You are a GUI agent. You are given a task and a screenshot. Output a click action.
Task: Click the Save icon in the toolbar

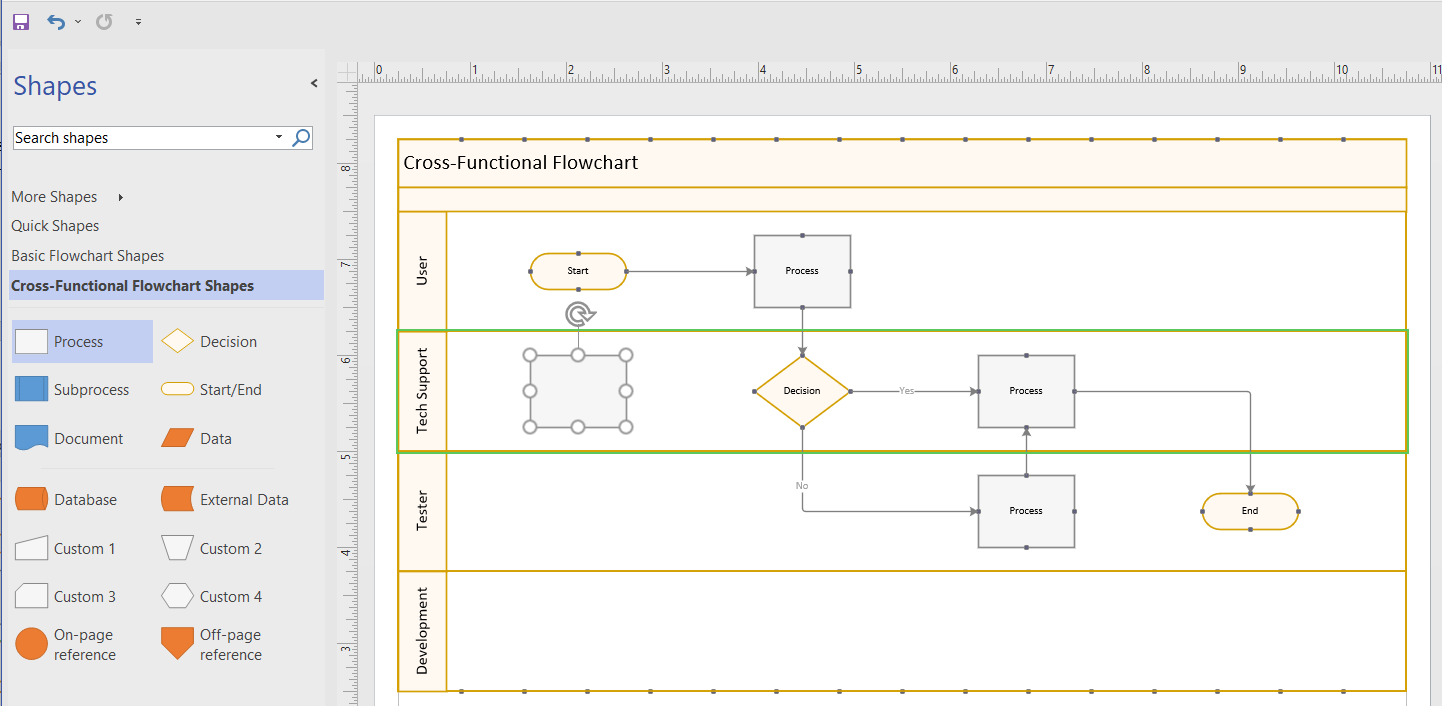[x=20, y=21]
